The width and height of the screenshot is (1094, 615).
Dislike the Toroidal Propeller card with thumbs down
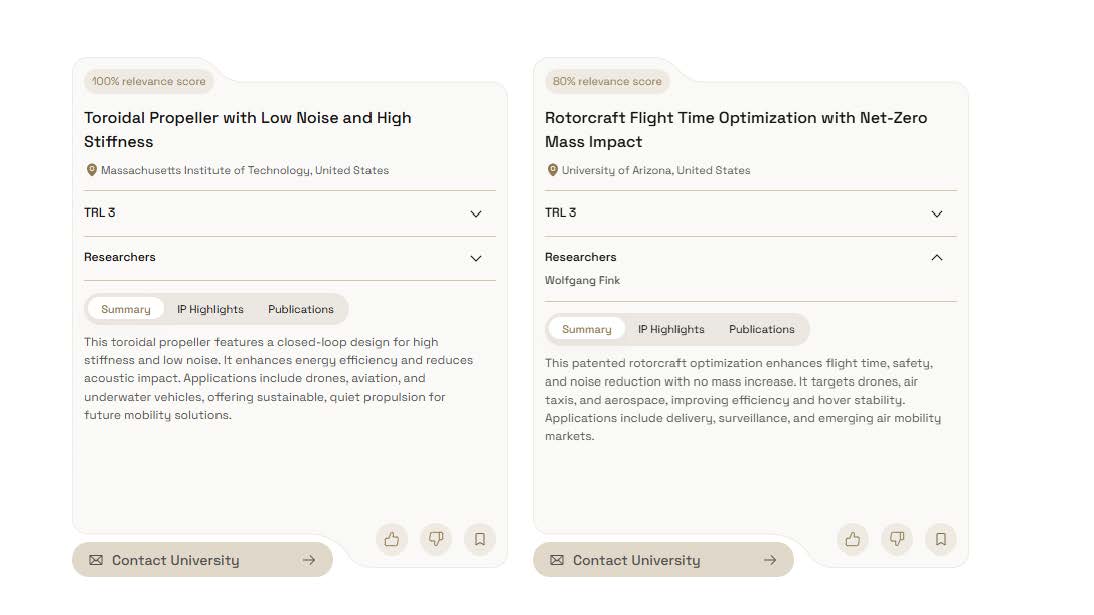[x=436, y=539]
